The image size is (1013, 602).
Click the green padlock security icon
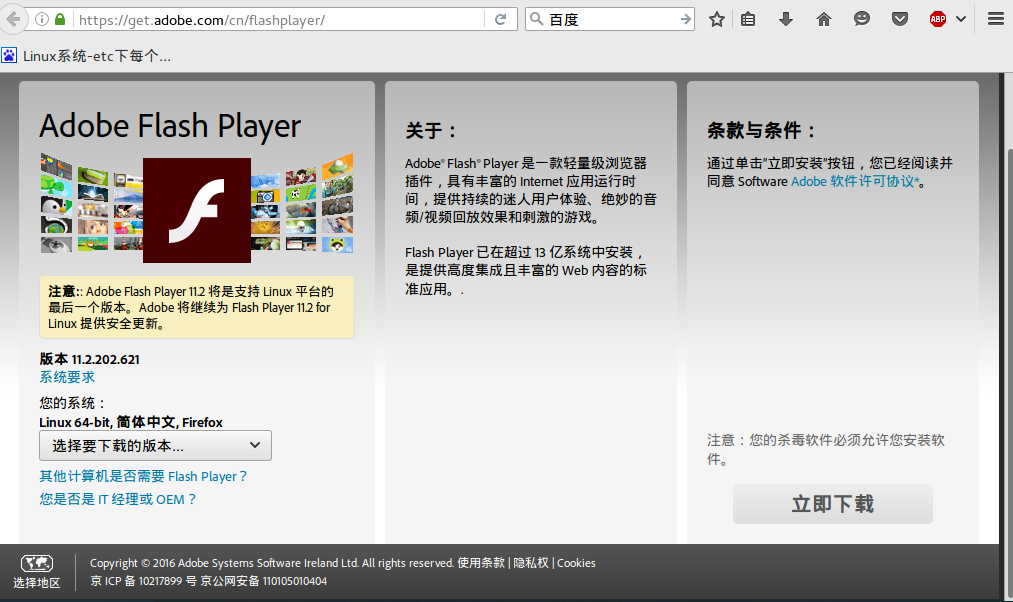coord(60,19)
